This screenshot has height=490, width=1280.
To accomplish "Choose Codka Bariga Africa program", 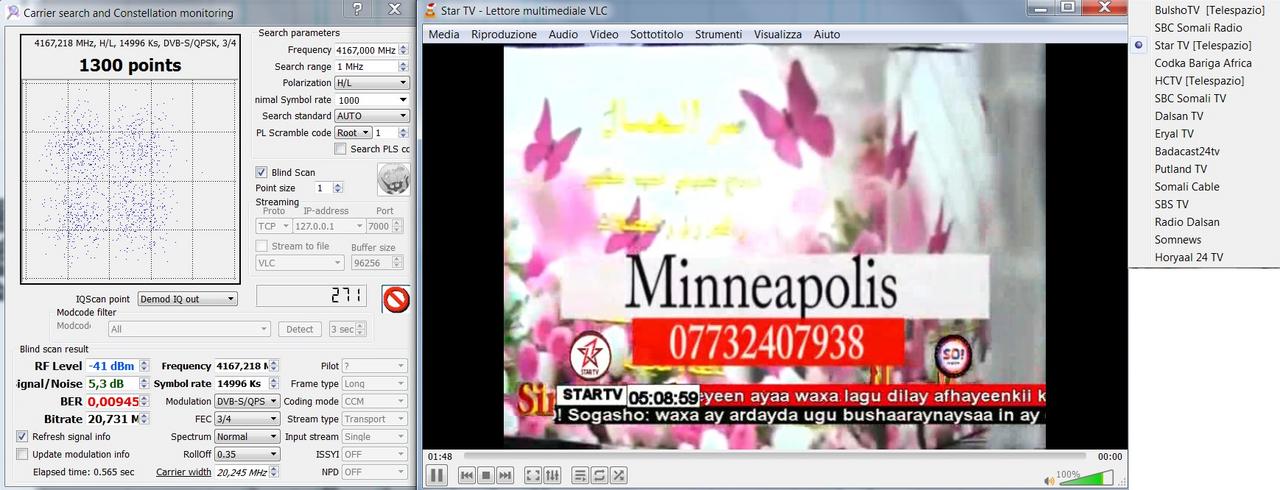I will tap(1202, 63).
